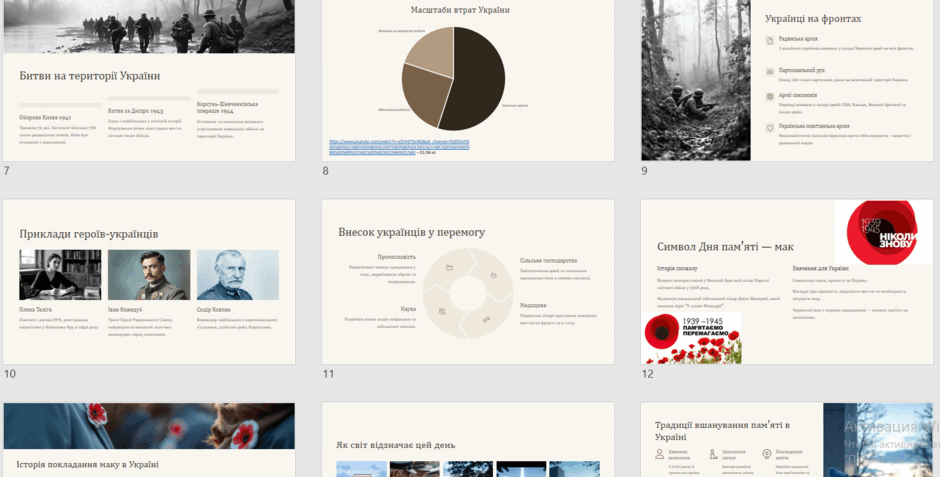Click the shield icon beside "Українська повстанська армія"
The width and height of the screenshot is (940, 477).
pos(770,128)
